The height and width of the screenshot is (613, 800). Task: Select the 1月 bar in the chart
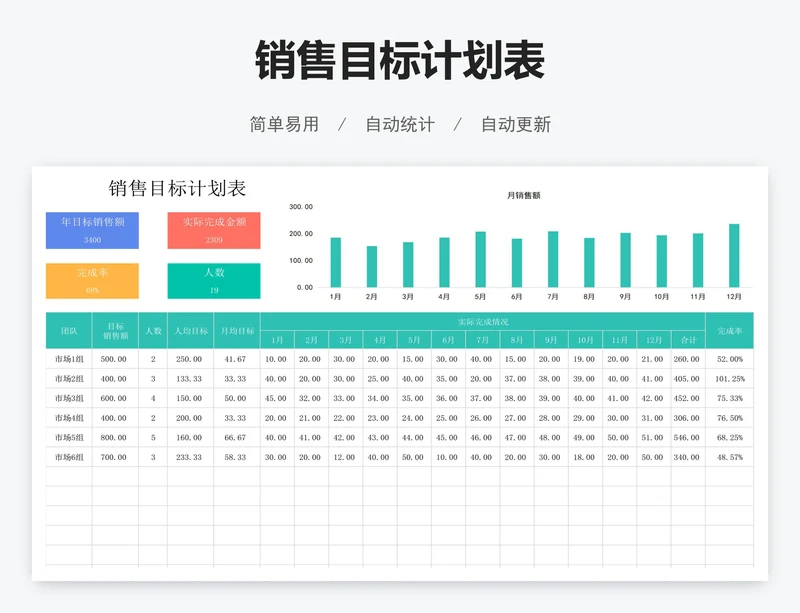[336, 262]
